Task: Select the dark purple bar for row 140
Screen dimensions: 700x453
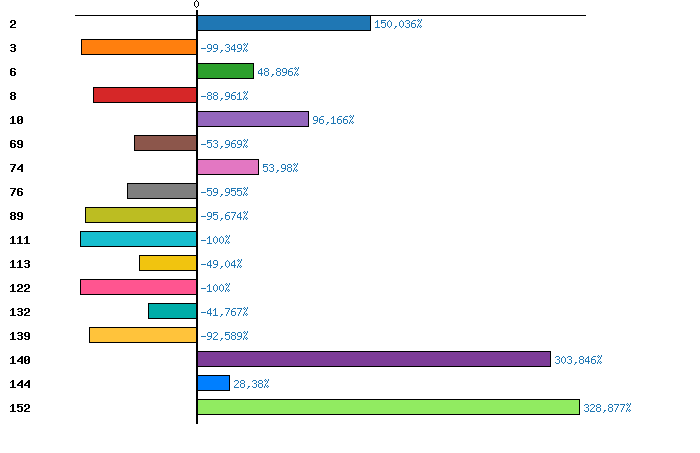Action: click(x=374, y=359)
